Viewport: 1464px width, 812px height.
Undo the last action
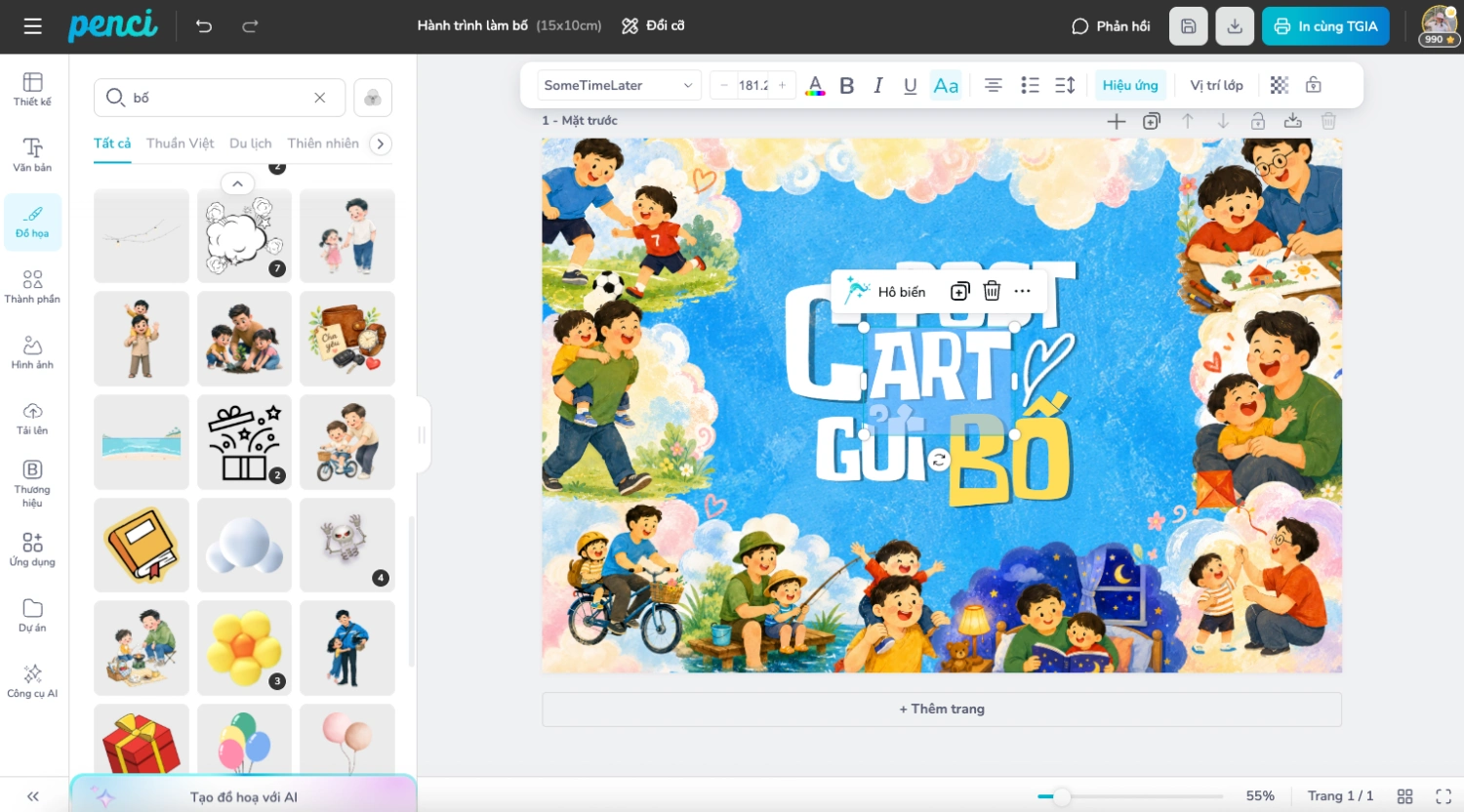tap(204, 26)
